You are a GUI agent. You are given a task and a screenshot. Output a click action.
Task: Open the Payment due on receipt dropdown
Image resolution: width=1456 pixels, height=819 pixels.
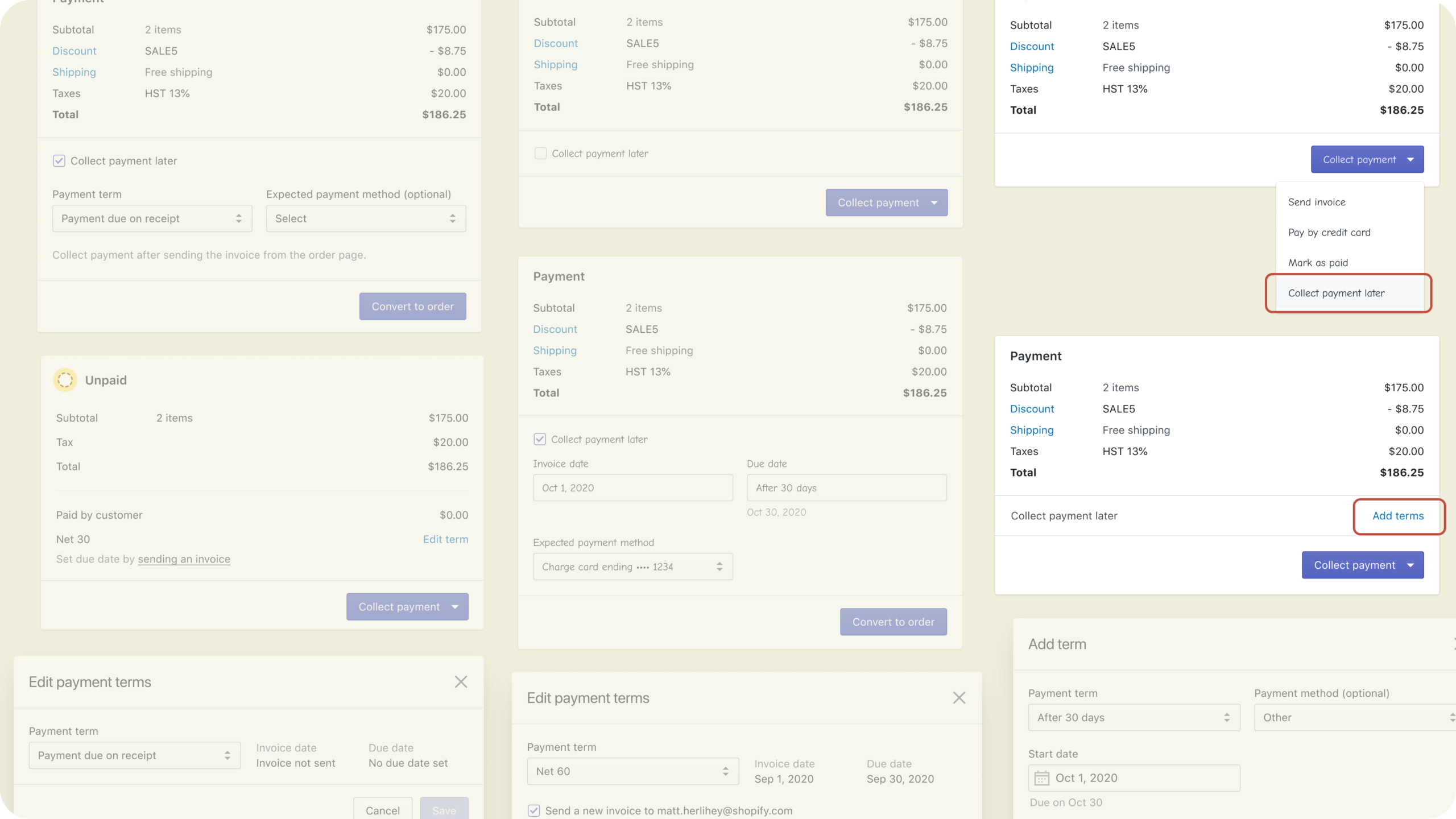point(152,219)
